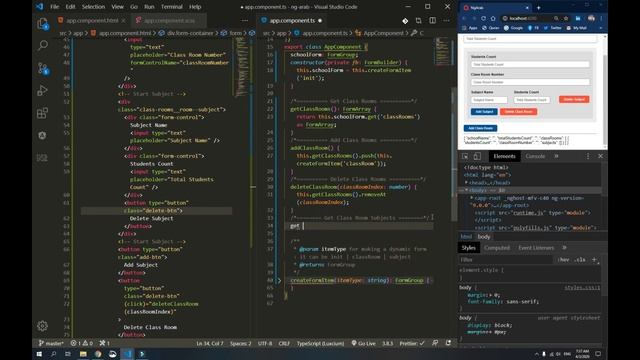Switch to the DevTools Console tab
This screenshot has height=360, width=640.
click(535, 156)
